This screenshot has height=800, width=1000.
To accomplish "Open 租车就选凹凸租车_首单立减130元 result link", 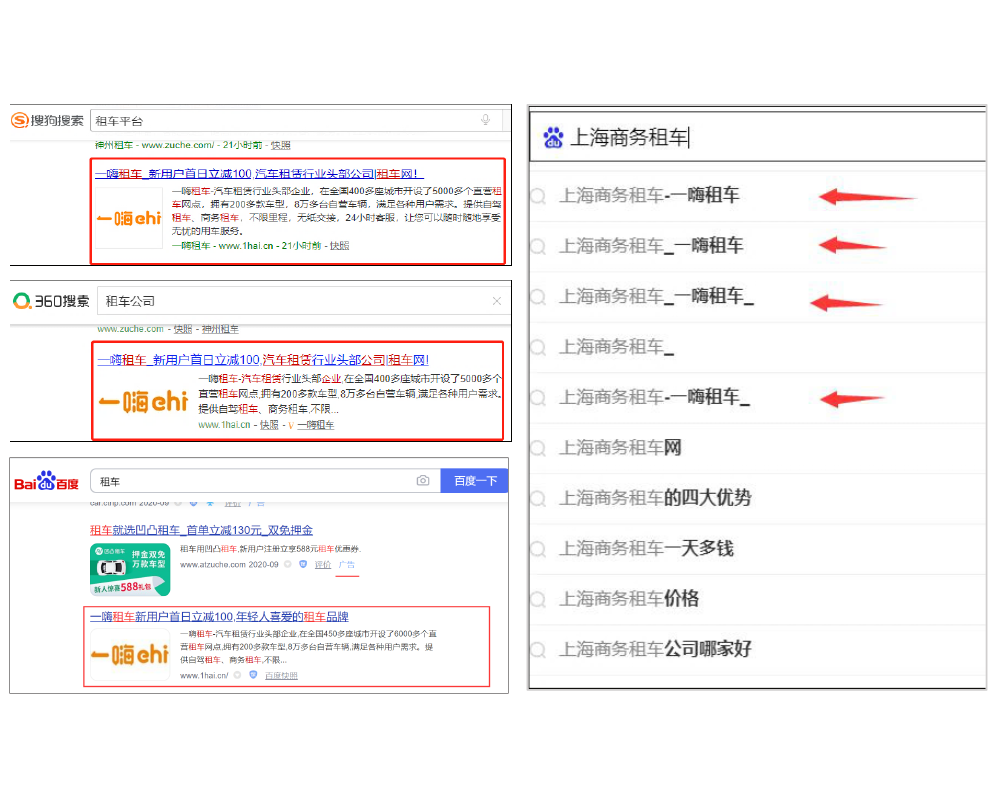I will 201,530.
